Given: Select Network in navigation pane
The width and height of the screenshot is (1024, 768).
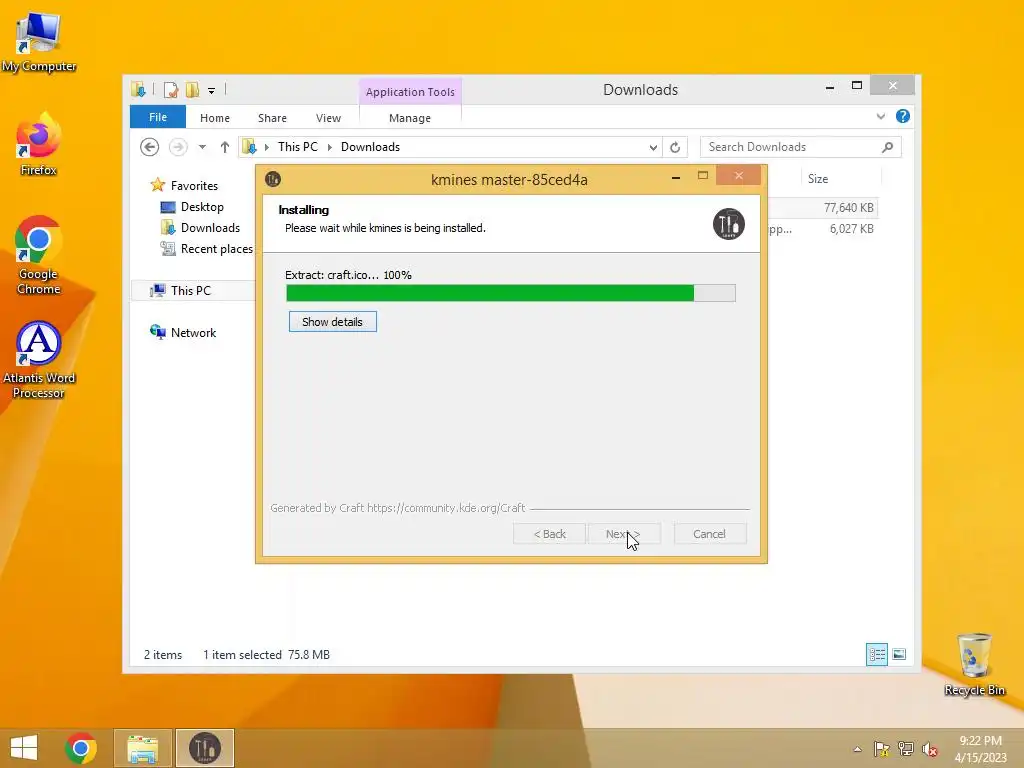Looking at the screenshot, I should 193,332.
